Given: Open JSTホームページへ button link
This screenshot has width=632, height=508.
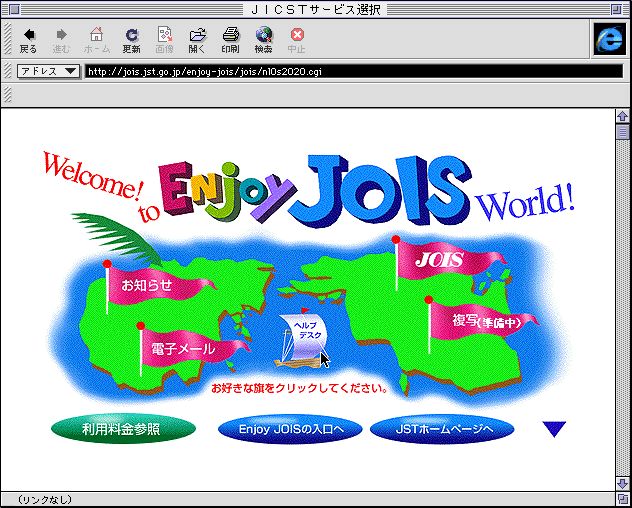Looking at the screenshot, I should click(442, 429).
